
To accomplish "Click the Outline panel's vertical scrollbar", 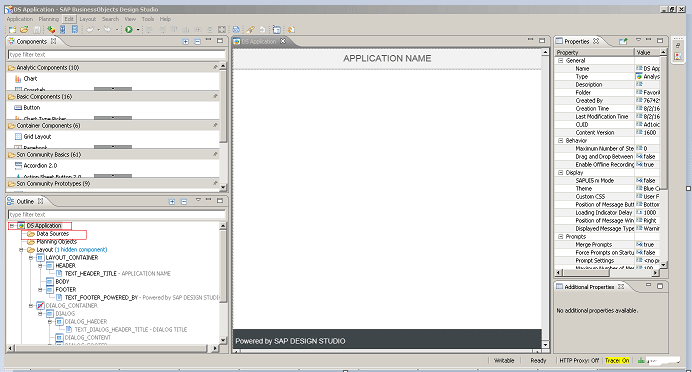I will pos(223,284).
